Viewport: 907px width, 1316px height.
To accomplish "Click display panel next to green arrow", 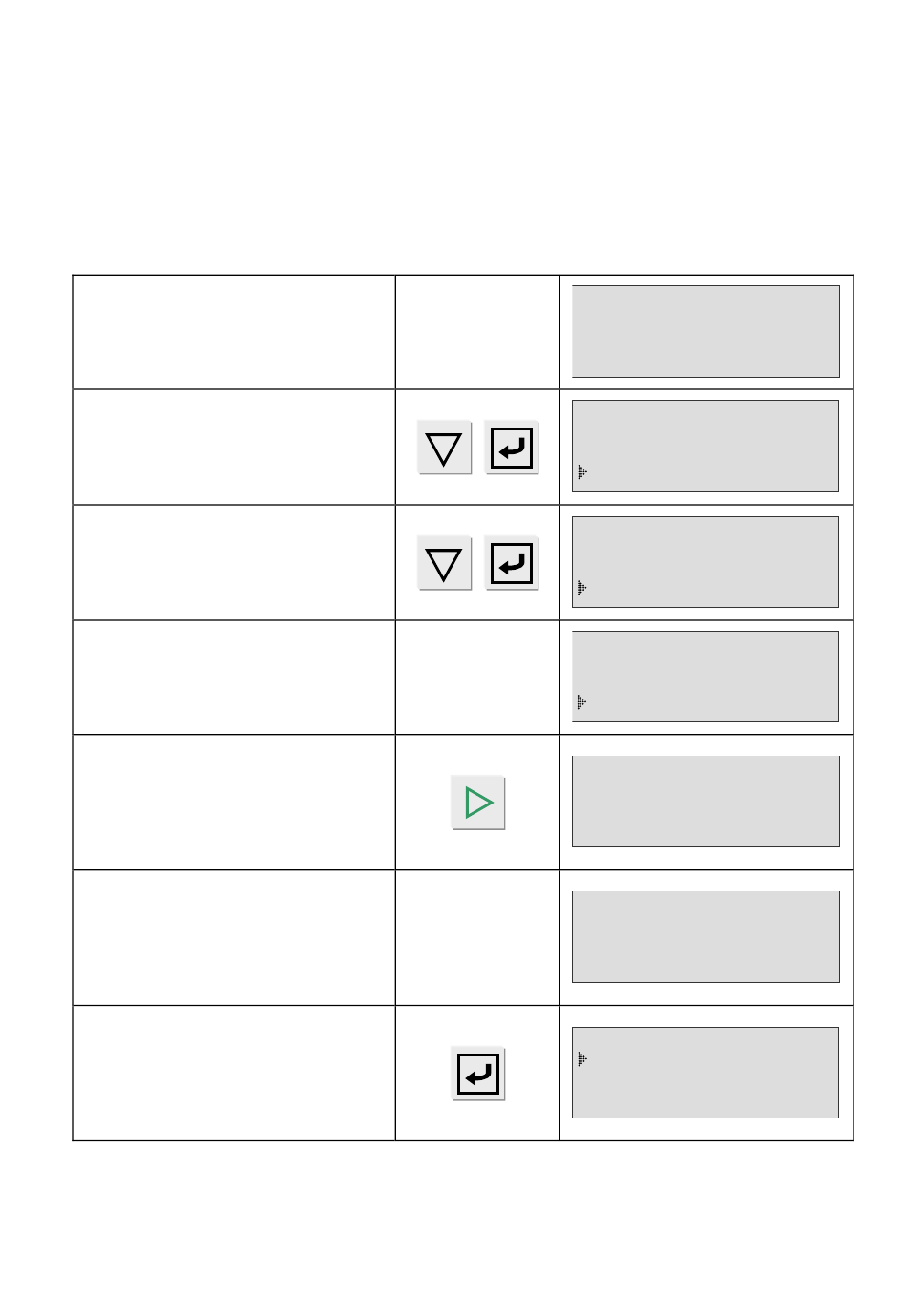I will coord(706,802).
